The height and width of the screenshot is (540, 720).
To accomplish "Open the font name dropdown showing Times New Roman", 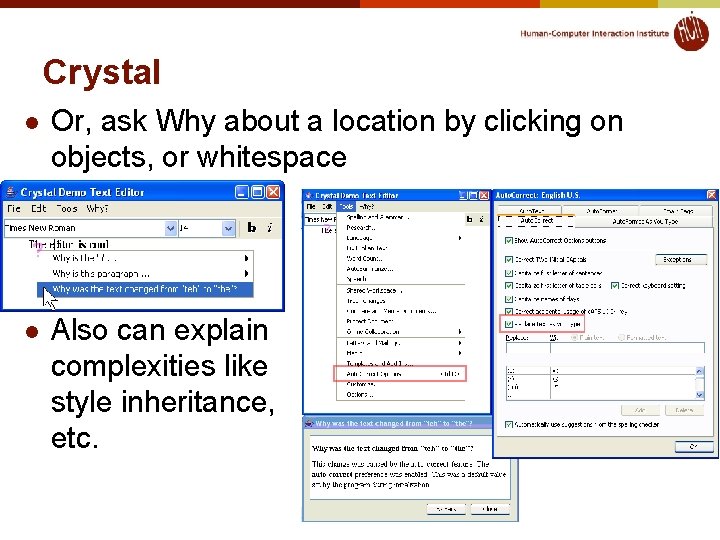I will pyautogui.click(x=170, y=228).
